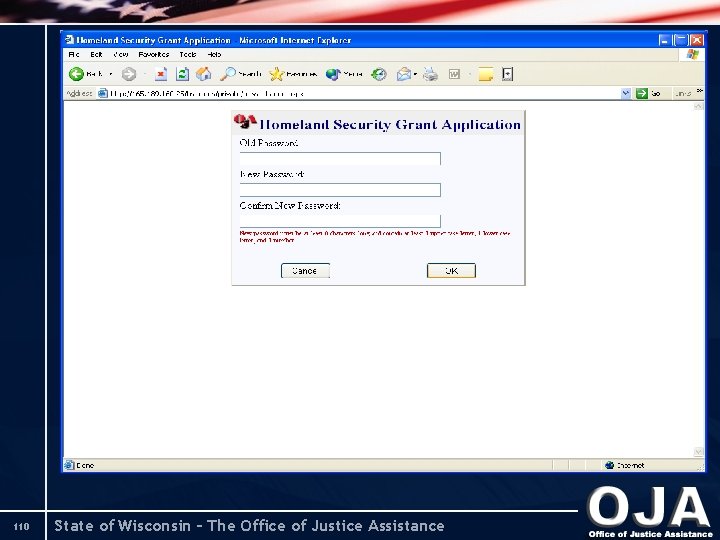Screen dimensions: 720x540
Task: Click the Internet zone globe in status bar
Action: click(610, 465)
